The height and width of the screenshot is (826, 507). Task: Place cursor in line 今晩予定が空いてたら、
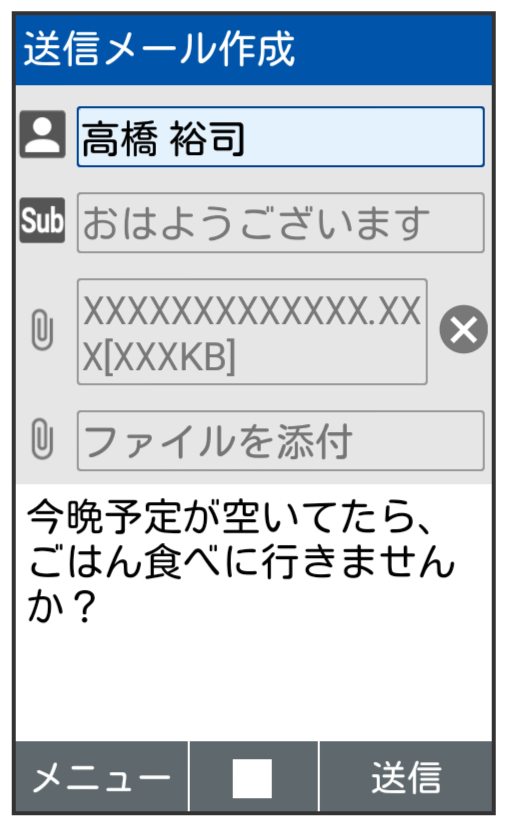[230, 517]
